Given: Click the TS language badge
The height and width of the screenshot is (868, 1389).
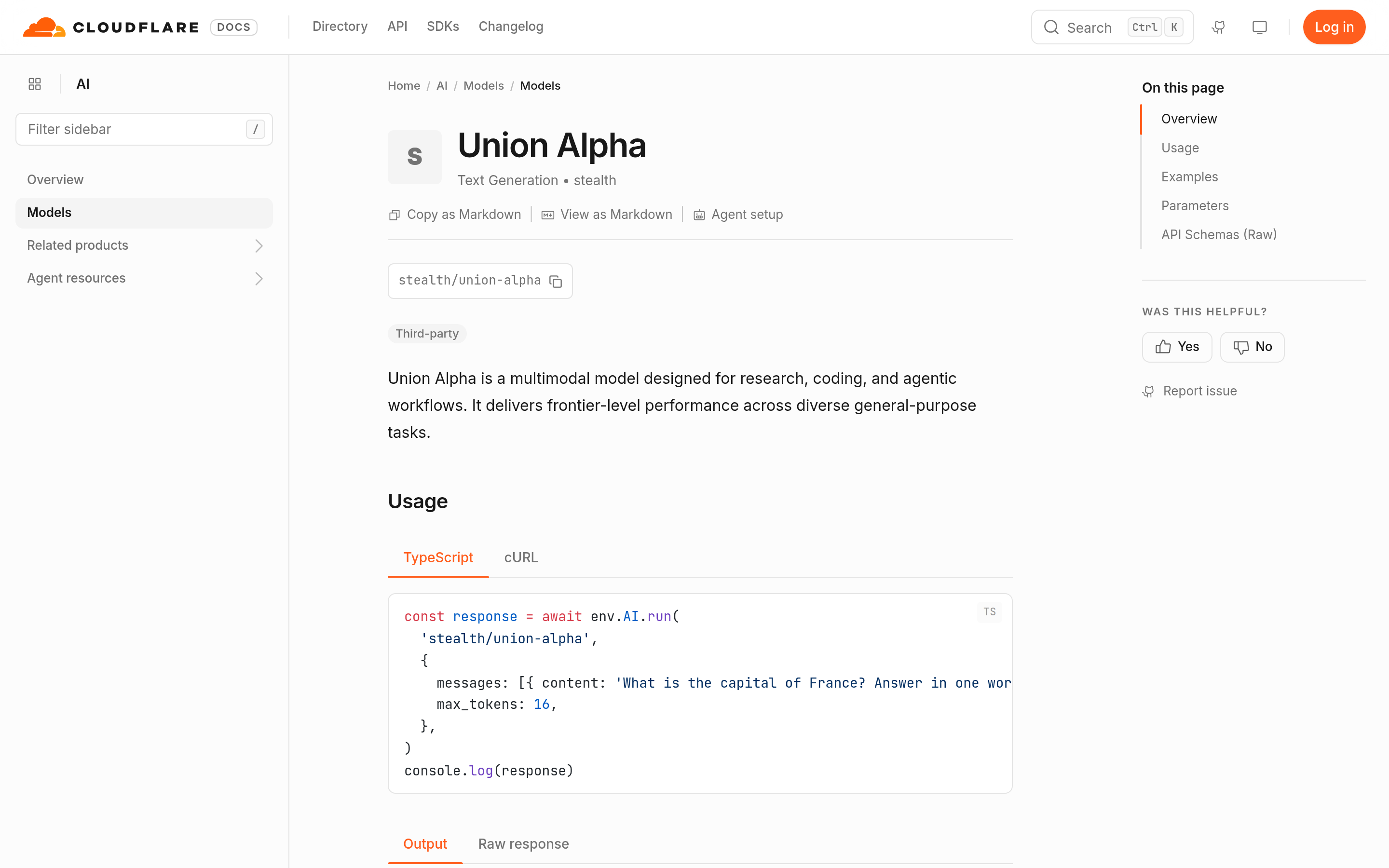Looking at the screenshot, I should click(x=990, y=612).
